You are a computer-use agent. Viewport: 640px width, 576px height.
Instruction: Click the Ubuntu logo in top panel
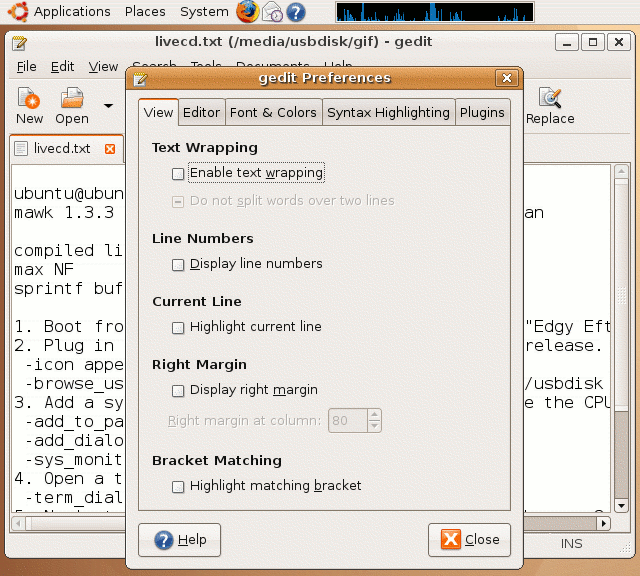18,11
